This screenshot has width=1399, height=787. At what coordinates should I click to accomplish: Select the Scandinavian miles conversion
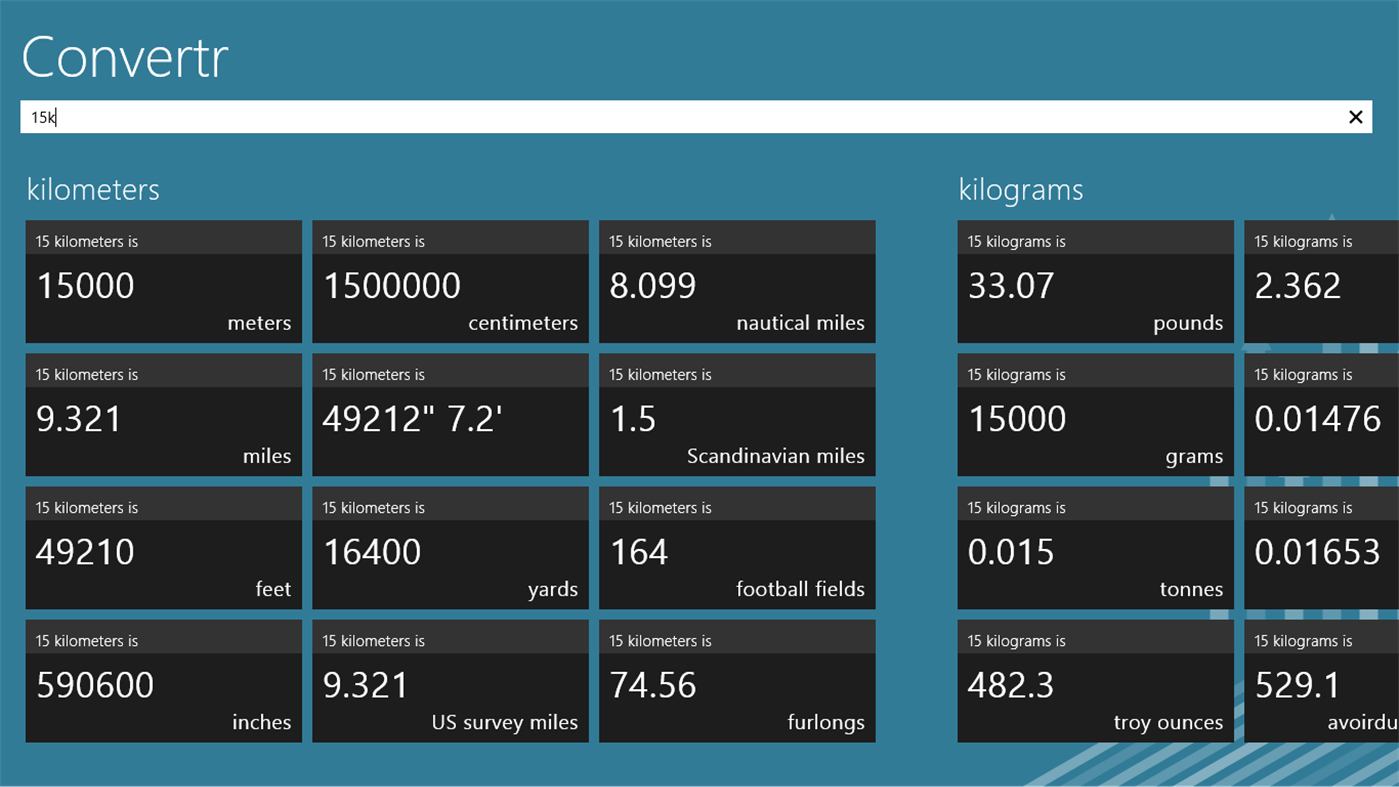737,414
